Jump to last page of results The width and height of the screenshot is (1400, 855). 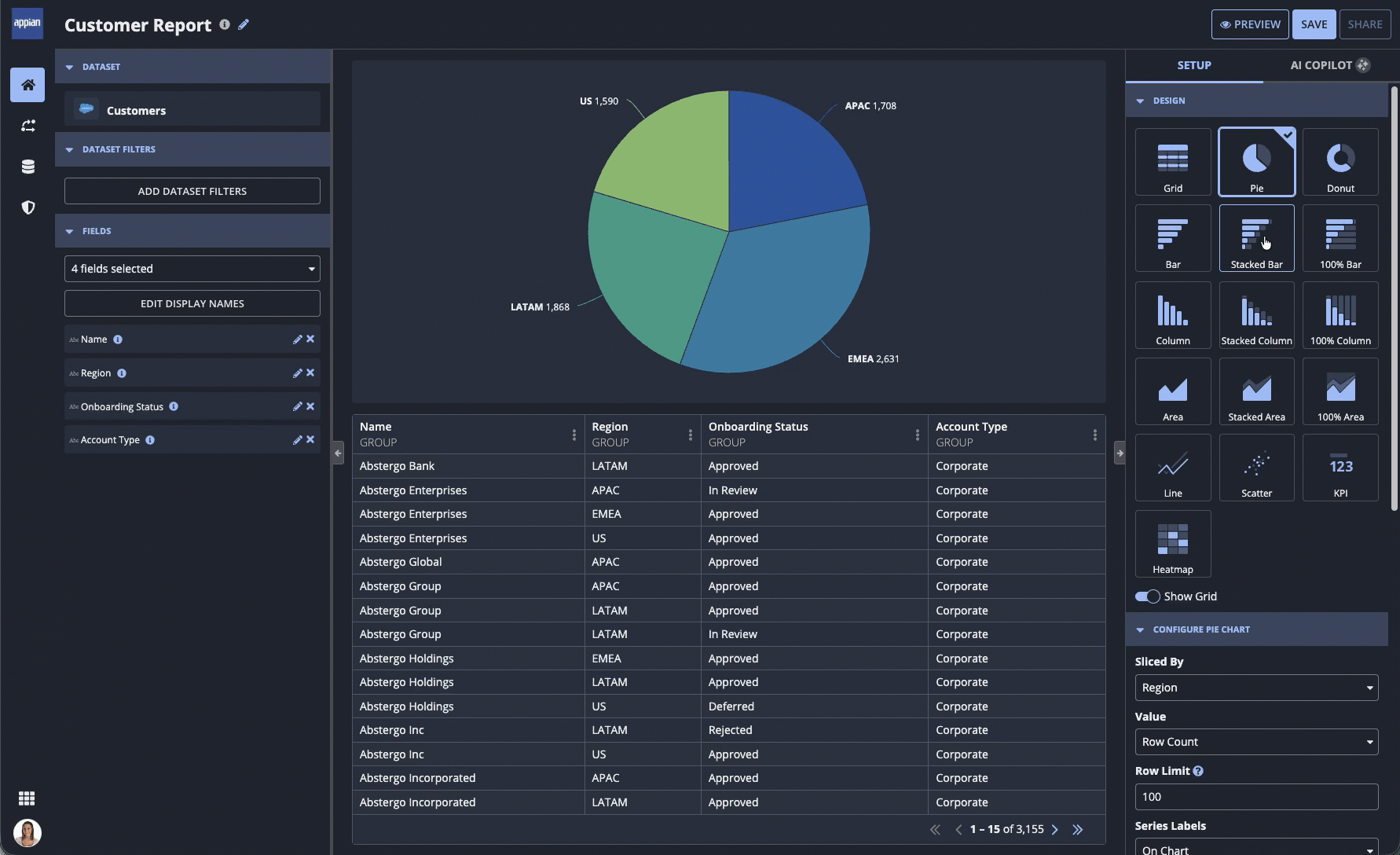[x=1078, y=829]
